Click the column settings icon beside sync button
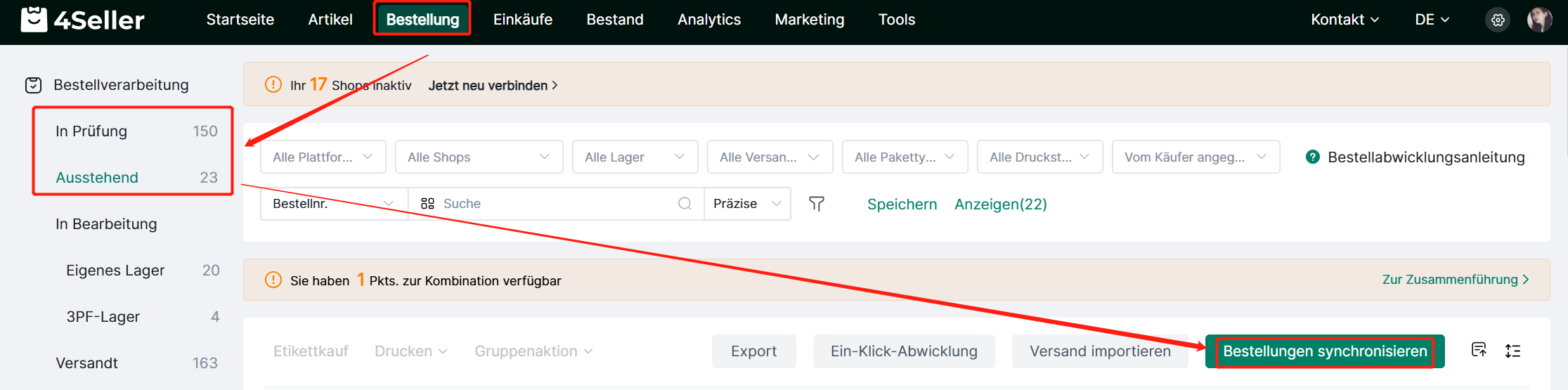 (x=1479, y=350)
